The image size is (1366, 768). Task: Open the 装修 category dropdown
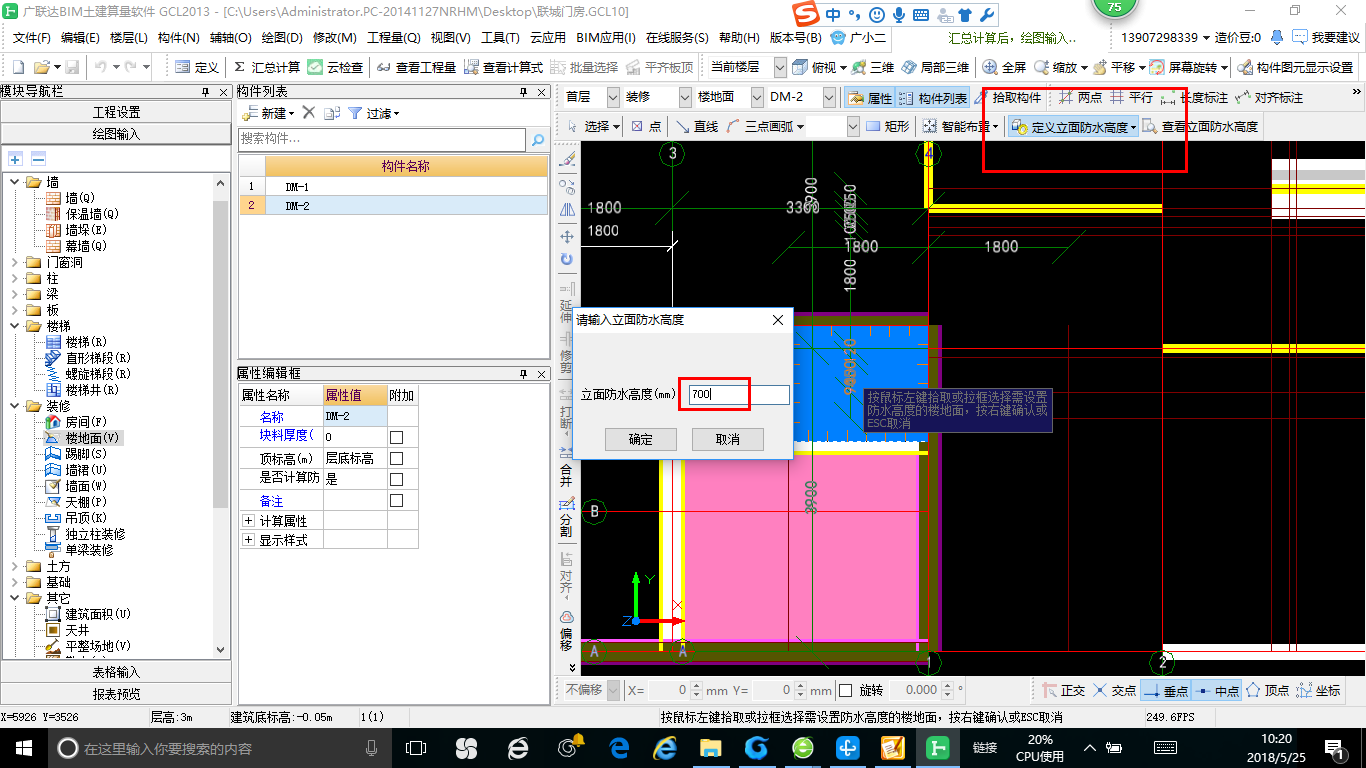tap(685, 97)
